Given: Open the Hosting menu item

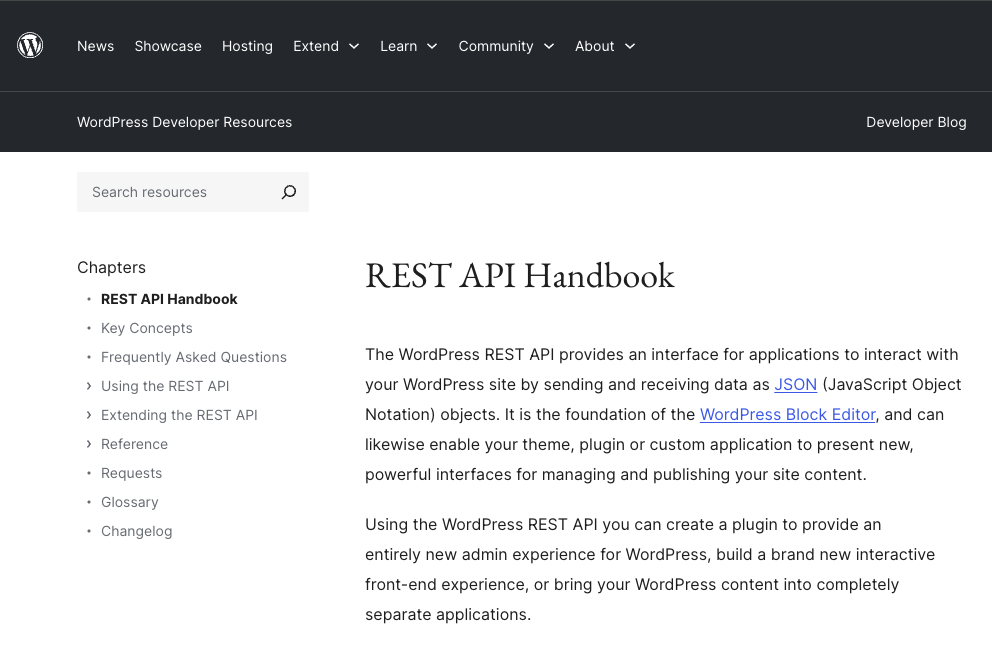Looking at the screenshot, I should tap(247, 46).
